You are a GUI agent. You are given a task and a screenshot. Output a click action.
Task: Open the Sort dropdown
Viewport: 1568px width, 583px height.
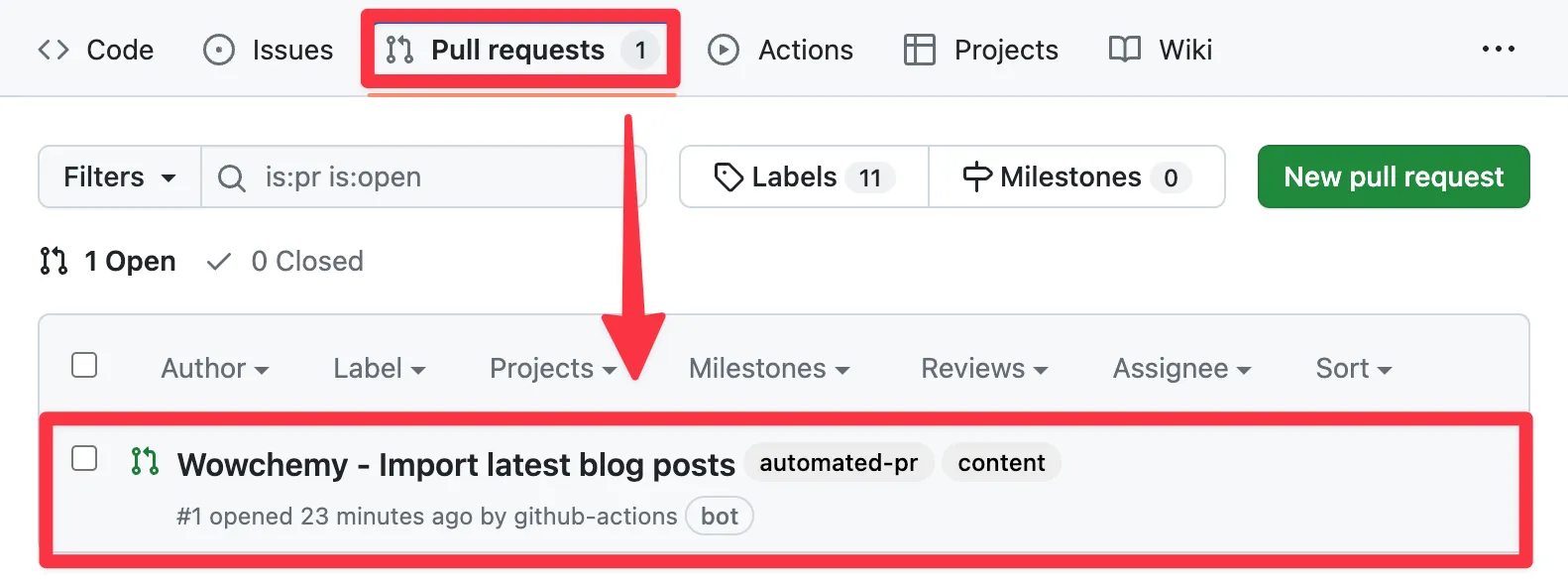point(1353,368)
